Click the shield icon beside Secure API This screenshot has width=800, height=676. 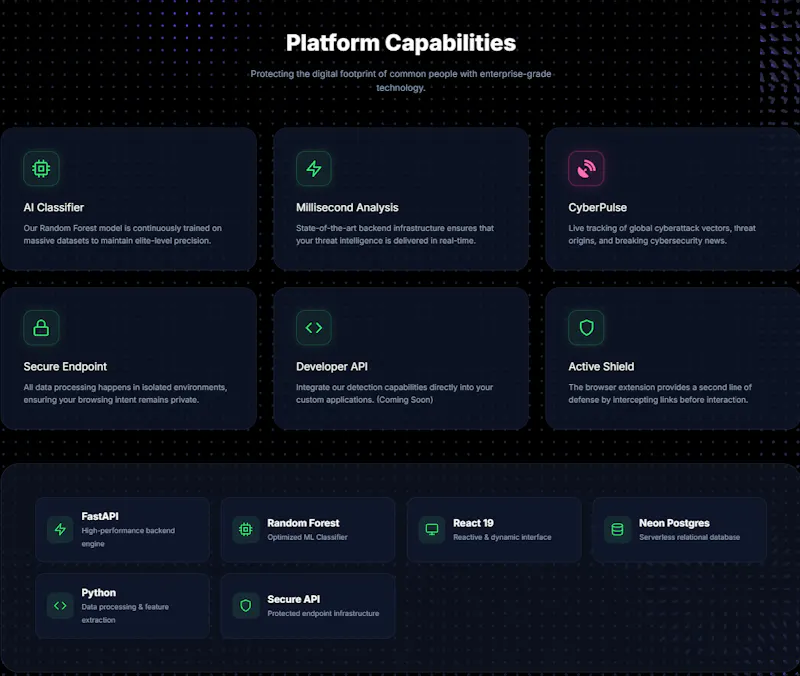coord(246,606)
